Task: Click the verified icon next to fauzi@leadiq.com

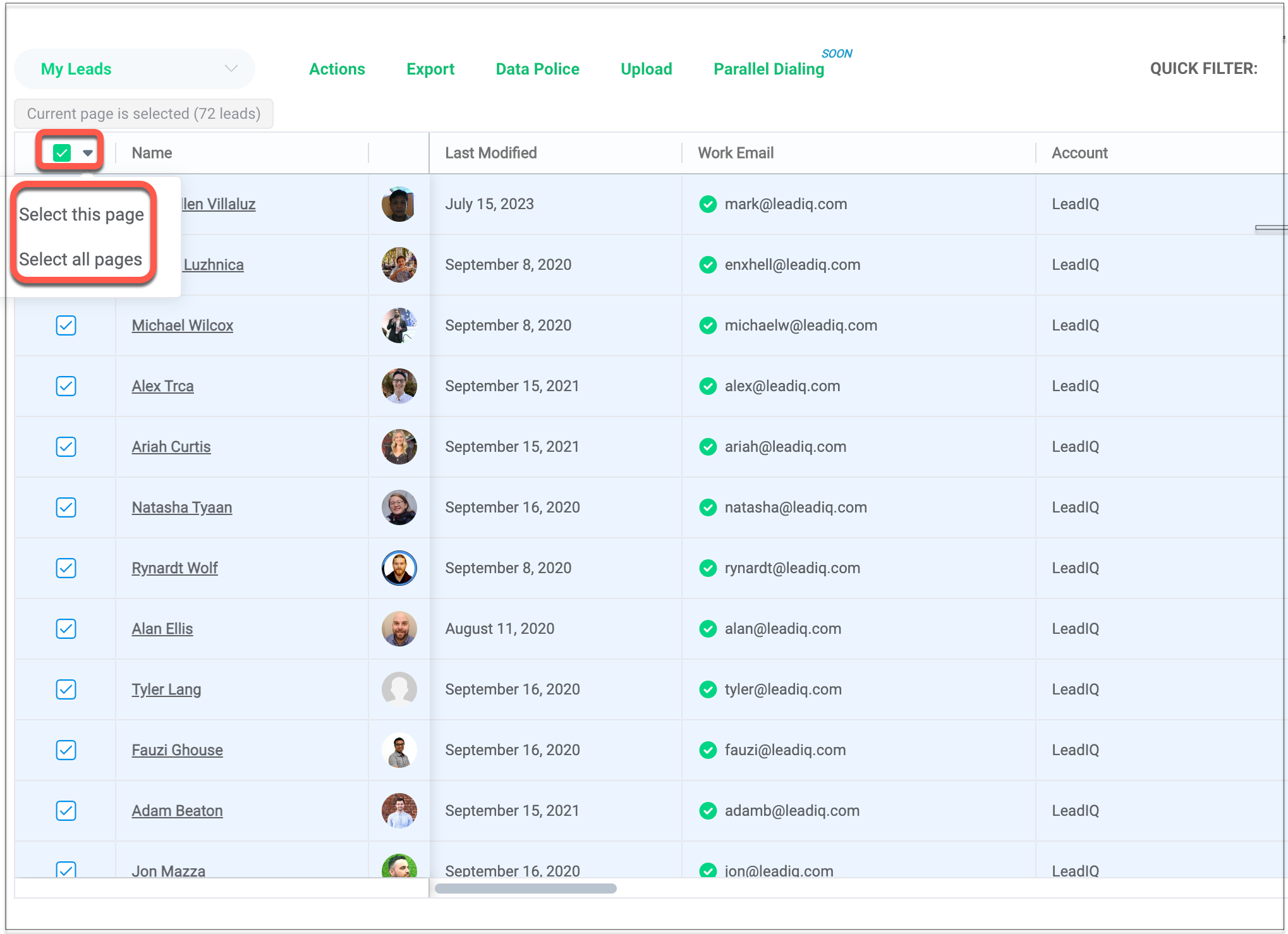Action: click(708, 750)
